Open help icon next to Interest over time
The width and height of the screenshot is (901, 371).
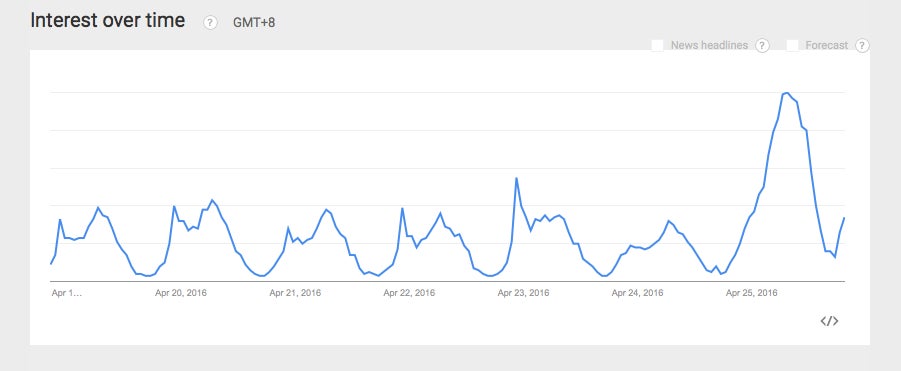pos(210,22)
